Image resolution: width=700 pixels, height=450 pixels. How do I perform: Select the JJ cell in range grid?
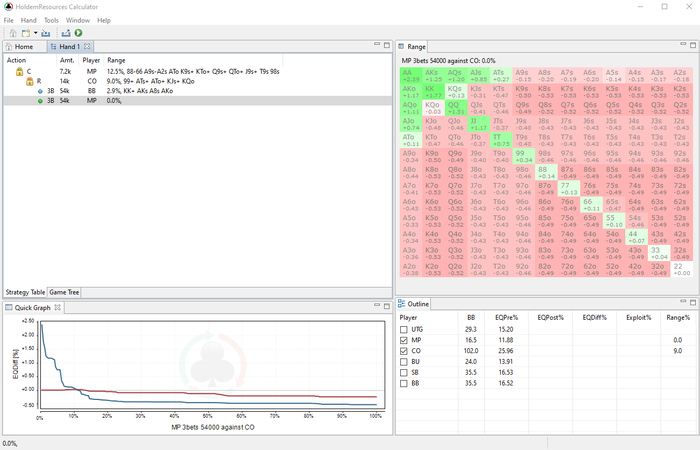(x=479, y=124)
